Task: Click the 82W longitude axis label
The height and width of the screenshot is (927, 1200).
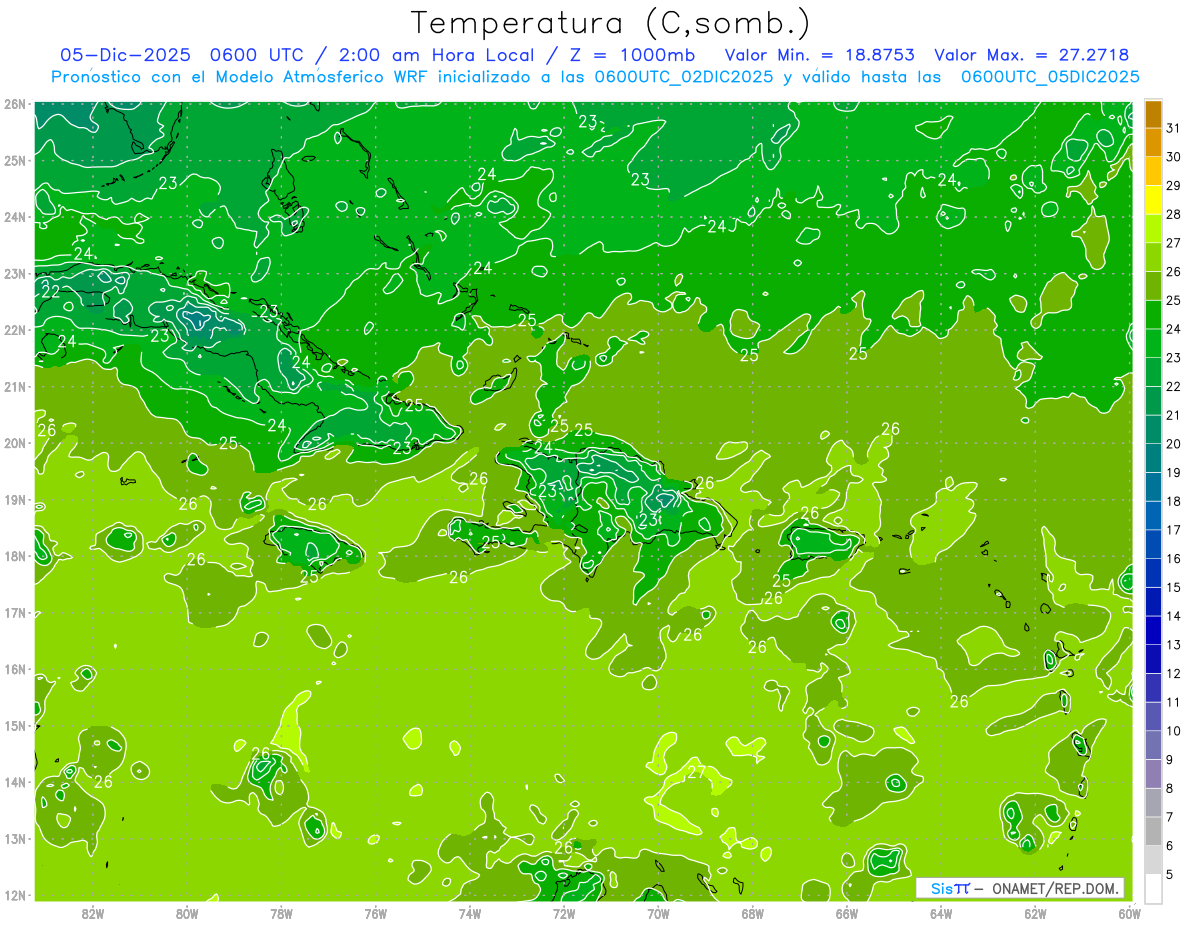Action: (x=93, y=913)
